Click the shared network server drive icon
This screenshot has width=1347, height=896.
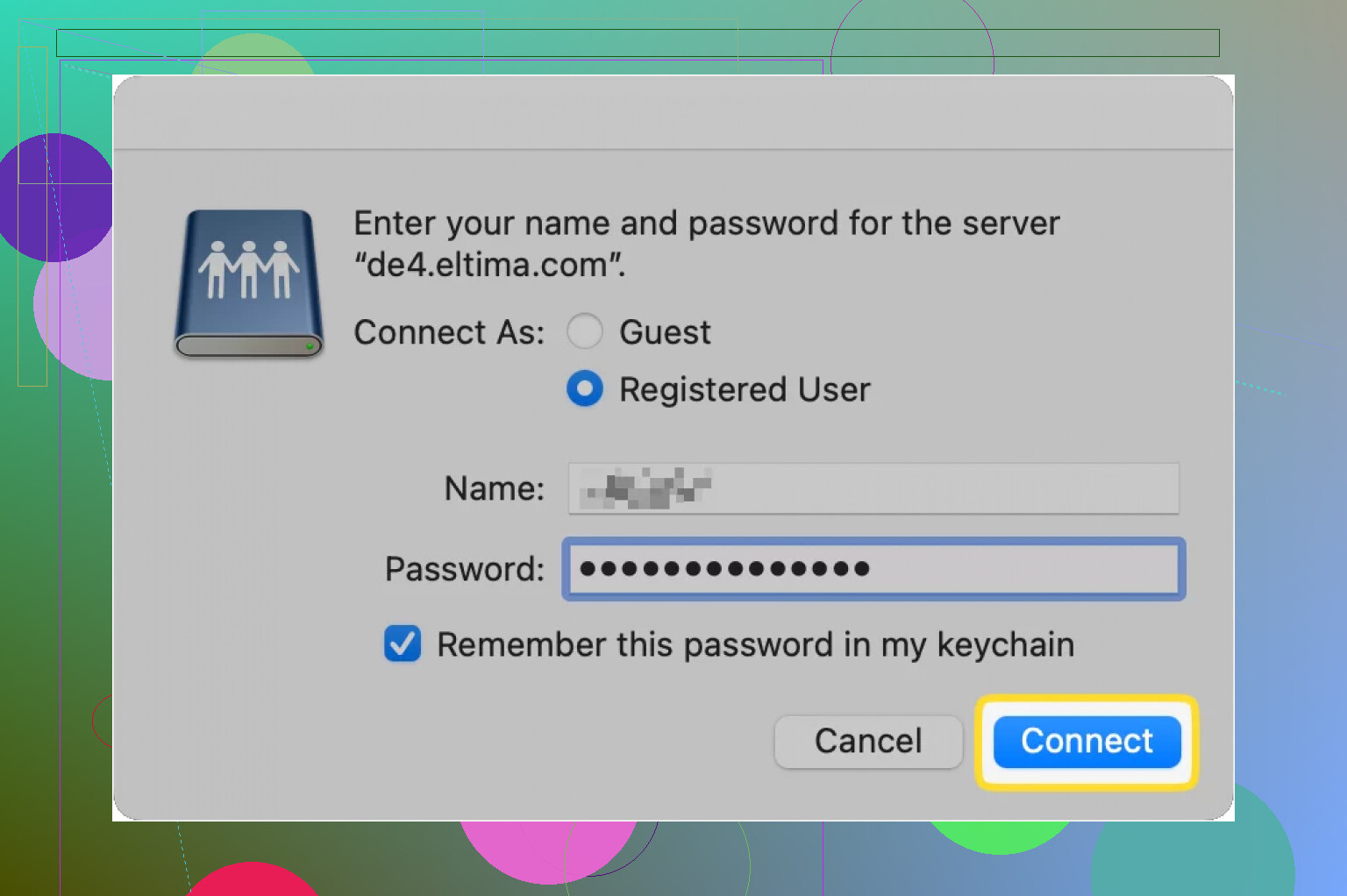pyautogui.click(x=249, y=284)
